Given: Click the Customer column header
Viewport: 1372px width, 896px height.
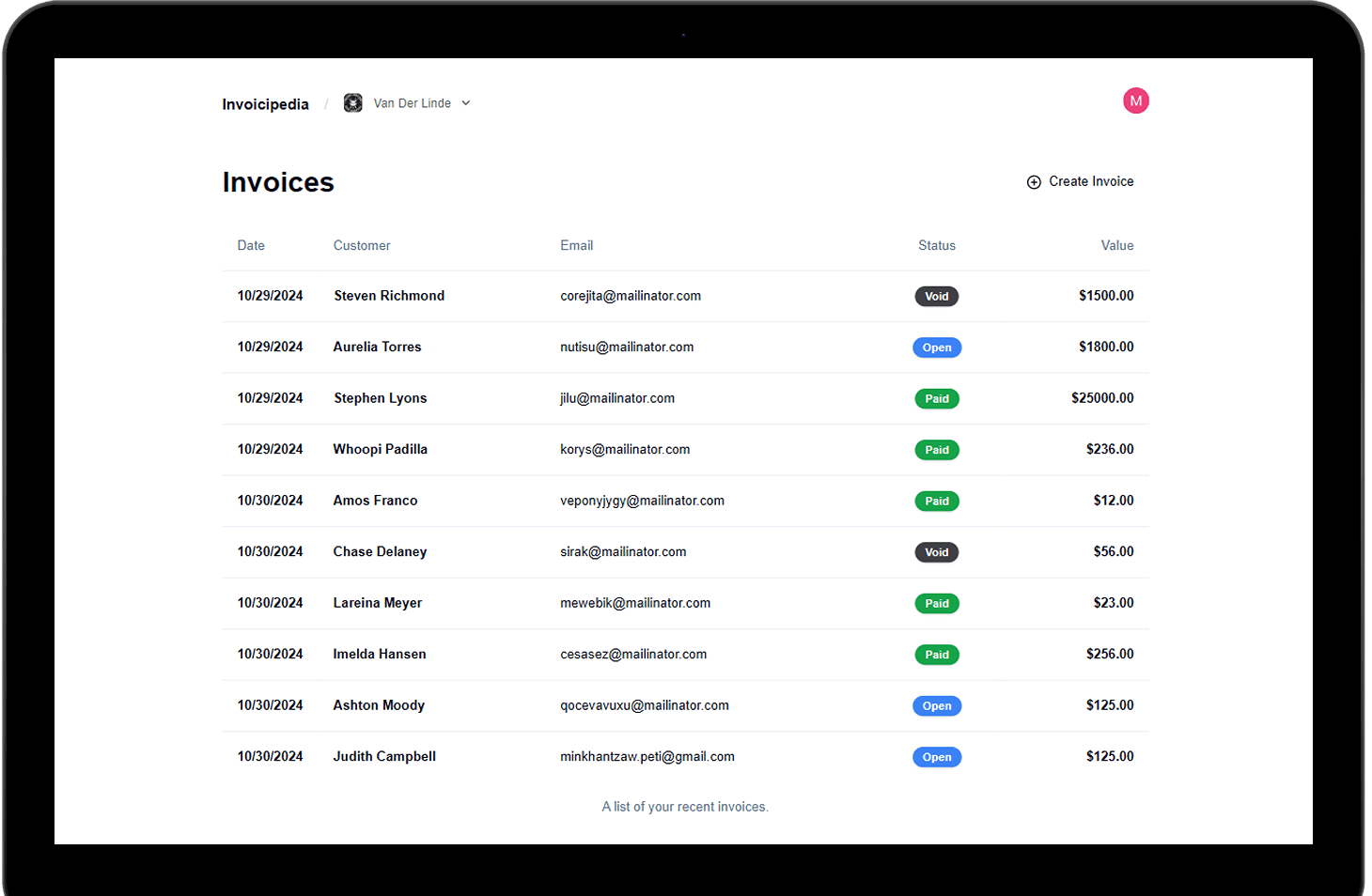Looking at the screenshot, I should coord(361,246).
